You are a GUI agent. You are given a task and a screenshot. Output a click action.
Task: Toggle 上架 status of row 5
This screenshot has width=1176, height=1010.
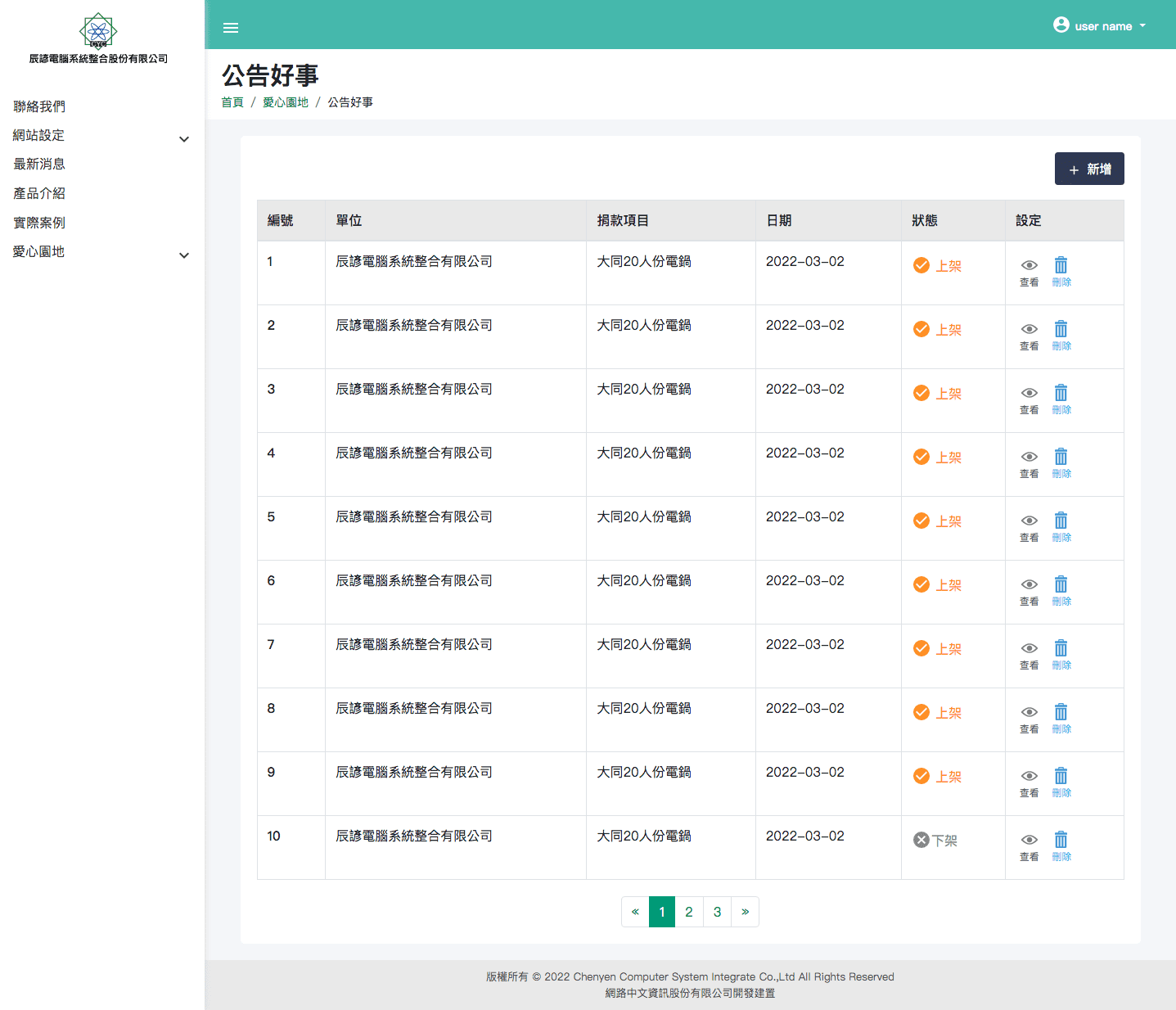(x=937, y=521)
